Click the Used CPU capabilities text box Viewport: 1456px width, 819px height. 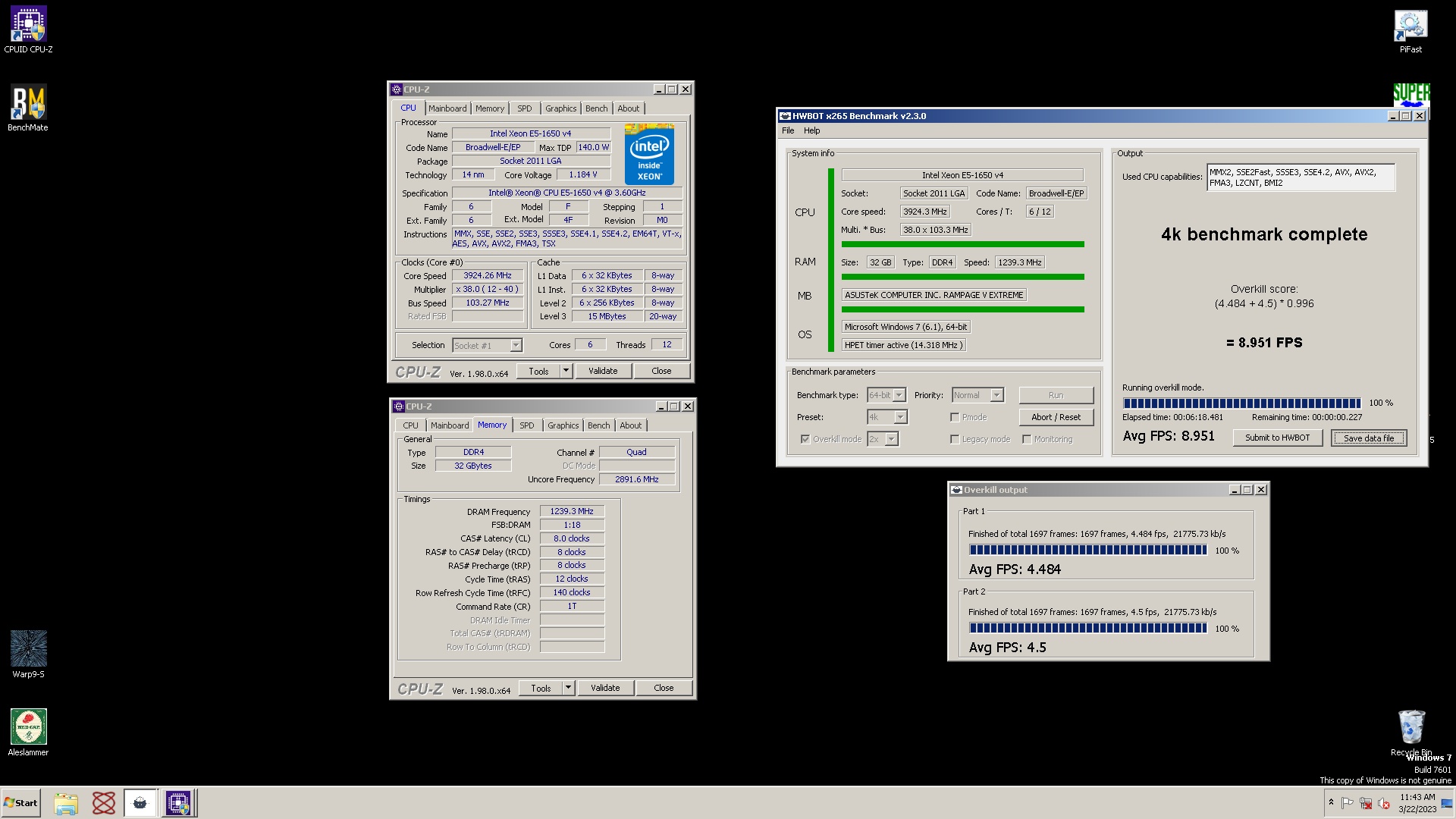(x=1301, y=177)
